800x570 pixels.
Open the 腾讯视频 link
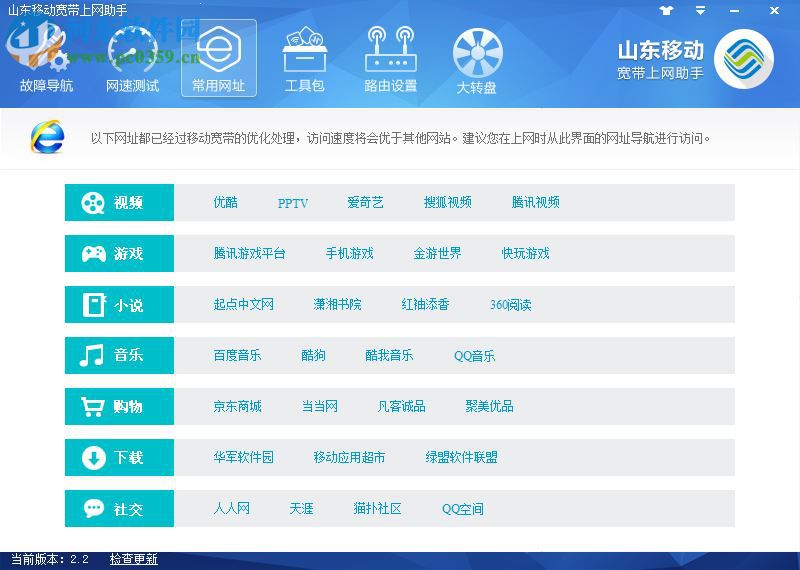536,203
